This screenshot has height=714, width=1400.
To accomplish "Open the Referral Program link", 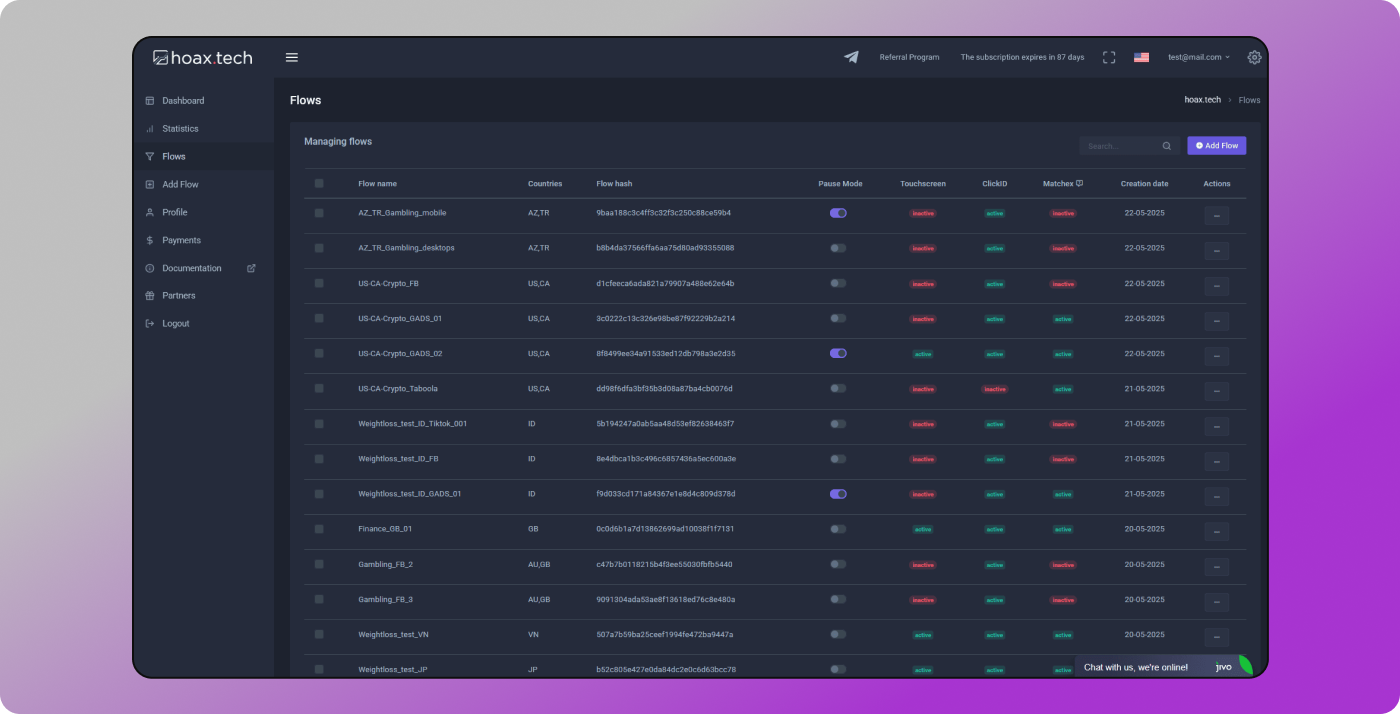I will [909, 57].
